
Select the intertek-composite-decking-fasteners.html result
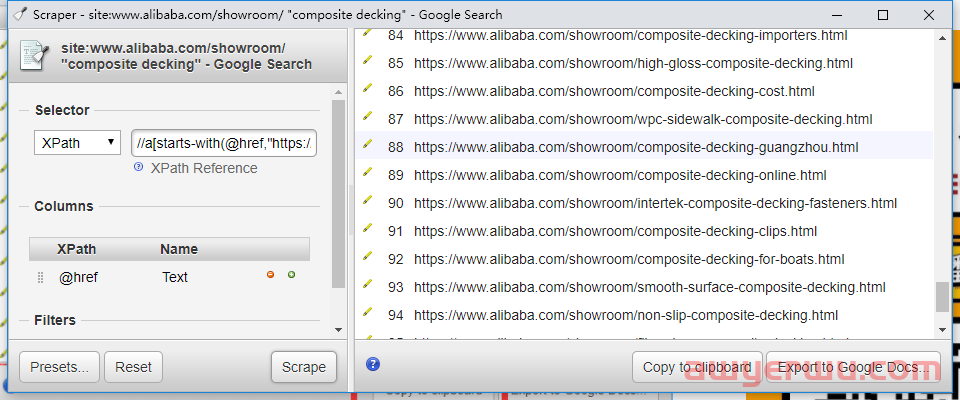click(x=655, y=203)
